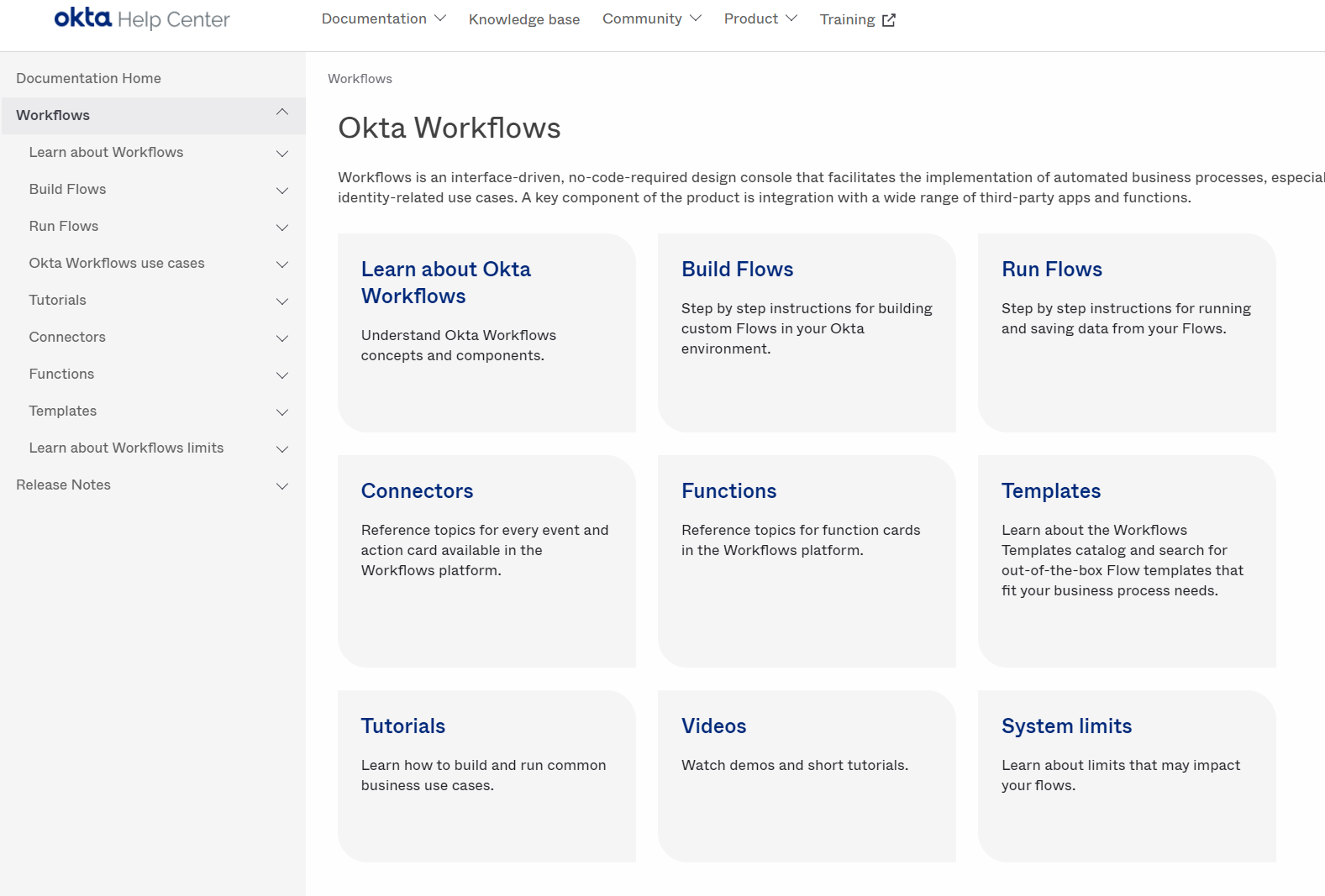Open Okta Workflows use cases sidebar item
This screenshot has width=1325, height=896.
click(117, 263)
